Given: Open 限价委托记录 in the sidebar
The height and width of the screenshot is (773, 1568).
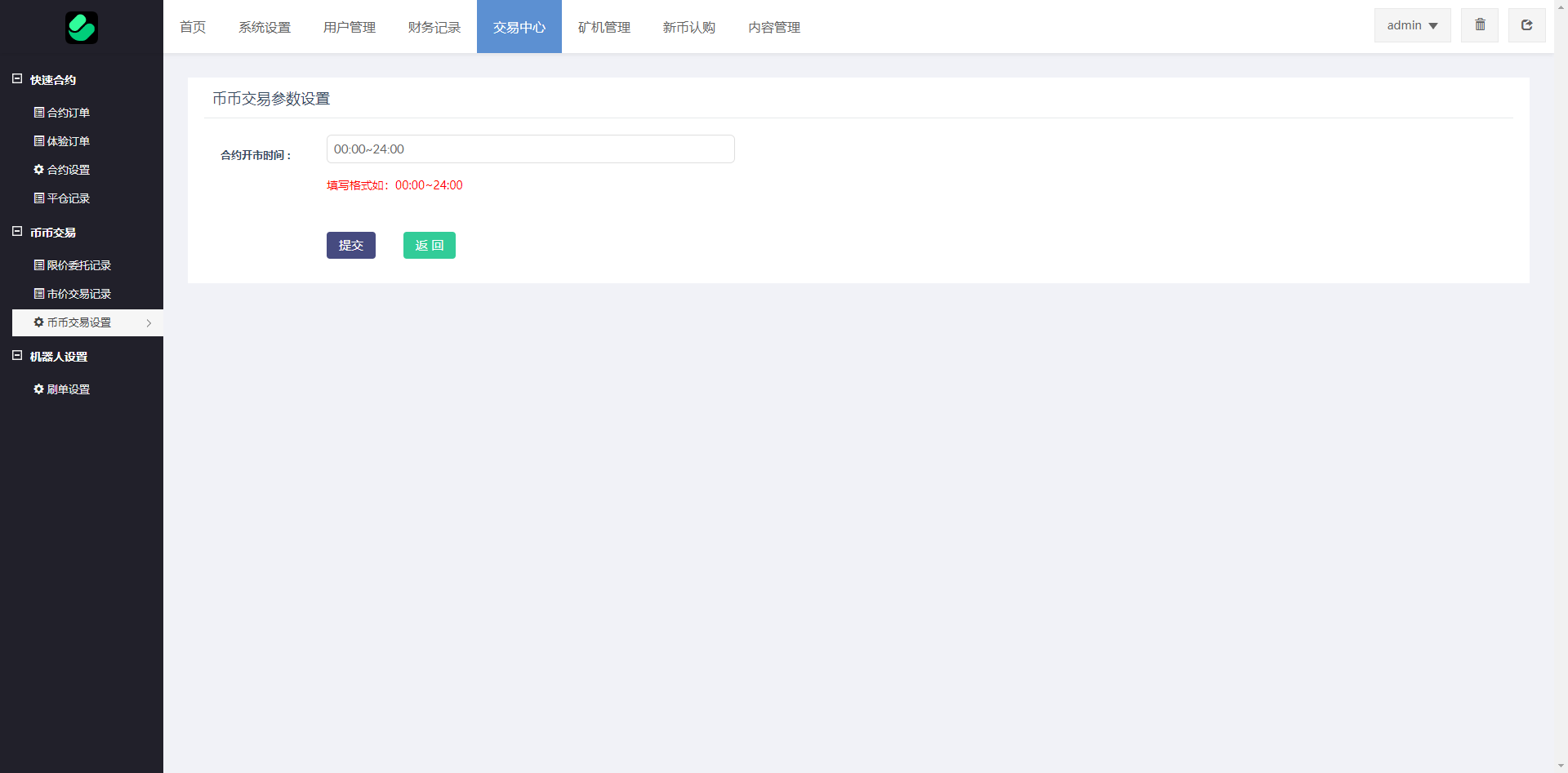Looking at the screenshot, I should click(x=73, y=265).
